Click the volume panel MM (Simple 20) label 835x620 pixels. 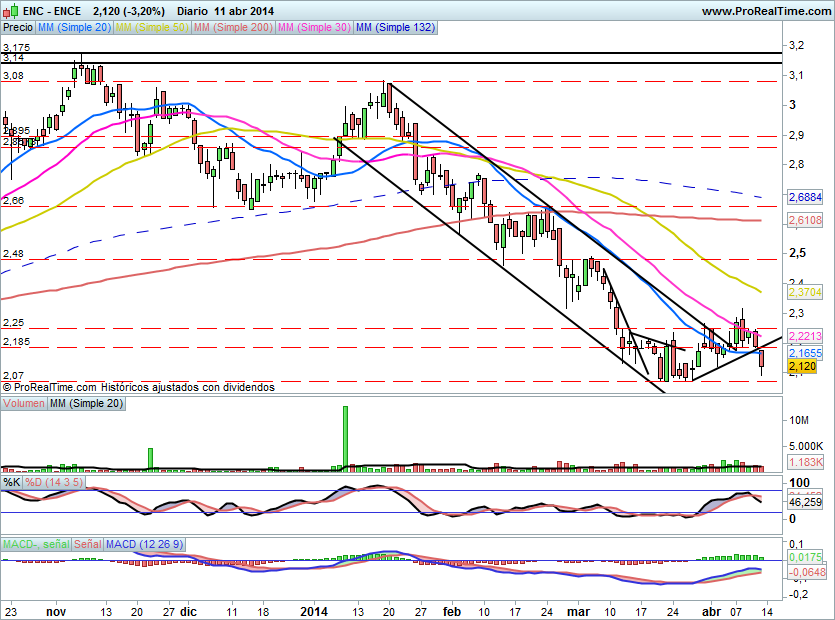tap(87, 402)
